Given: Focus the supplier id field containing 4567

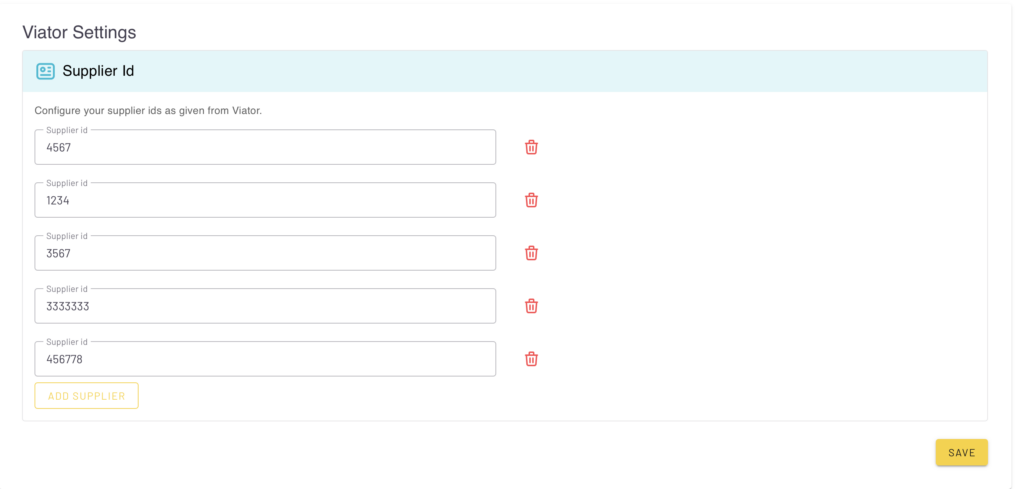Looking at the screenshot, I should pyautogui.click(x=265, y=148).
